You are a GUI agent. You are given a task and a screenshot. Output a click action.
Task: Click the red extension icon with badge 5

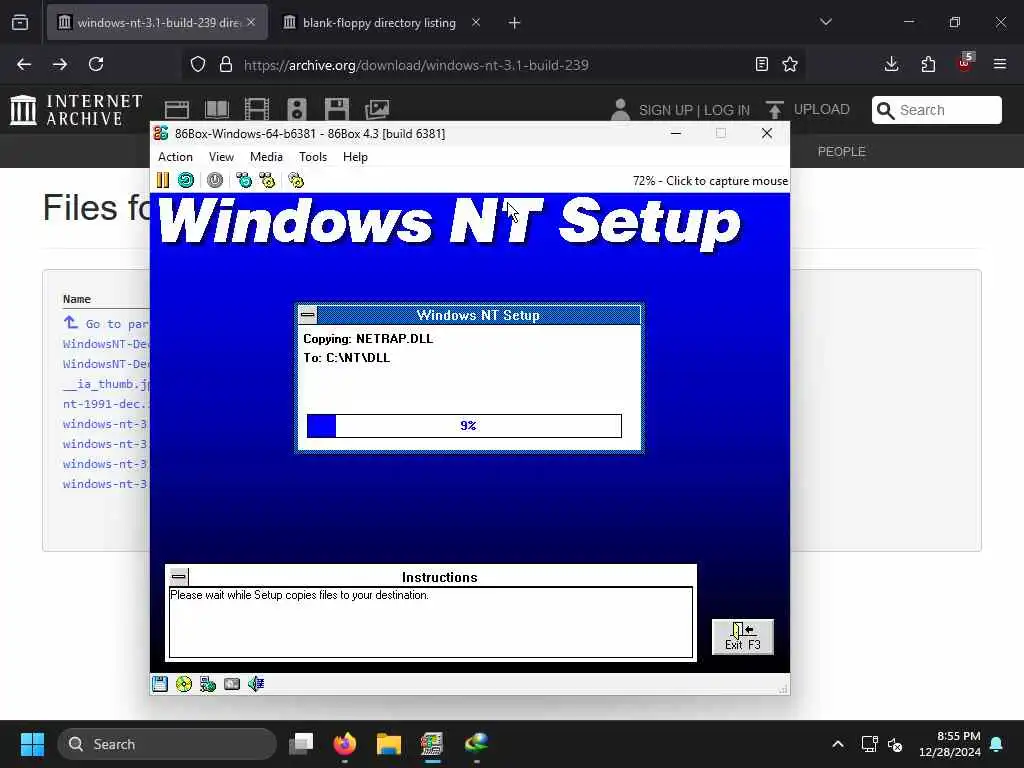(x=965, y=63)
